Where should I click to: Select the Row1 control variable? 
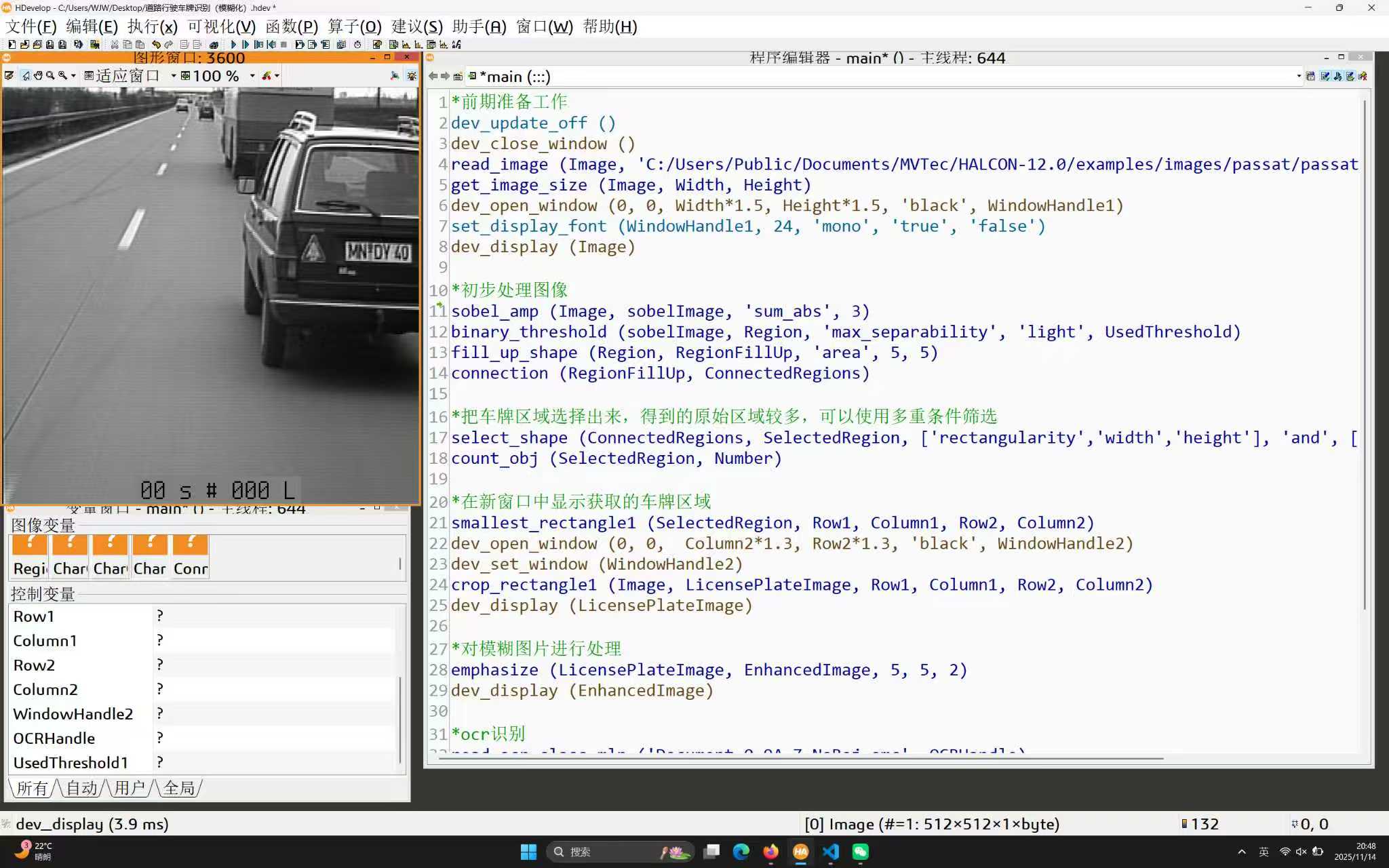pyautogui.click(x=34, y=616)
